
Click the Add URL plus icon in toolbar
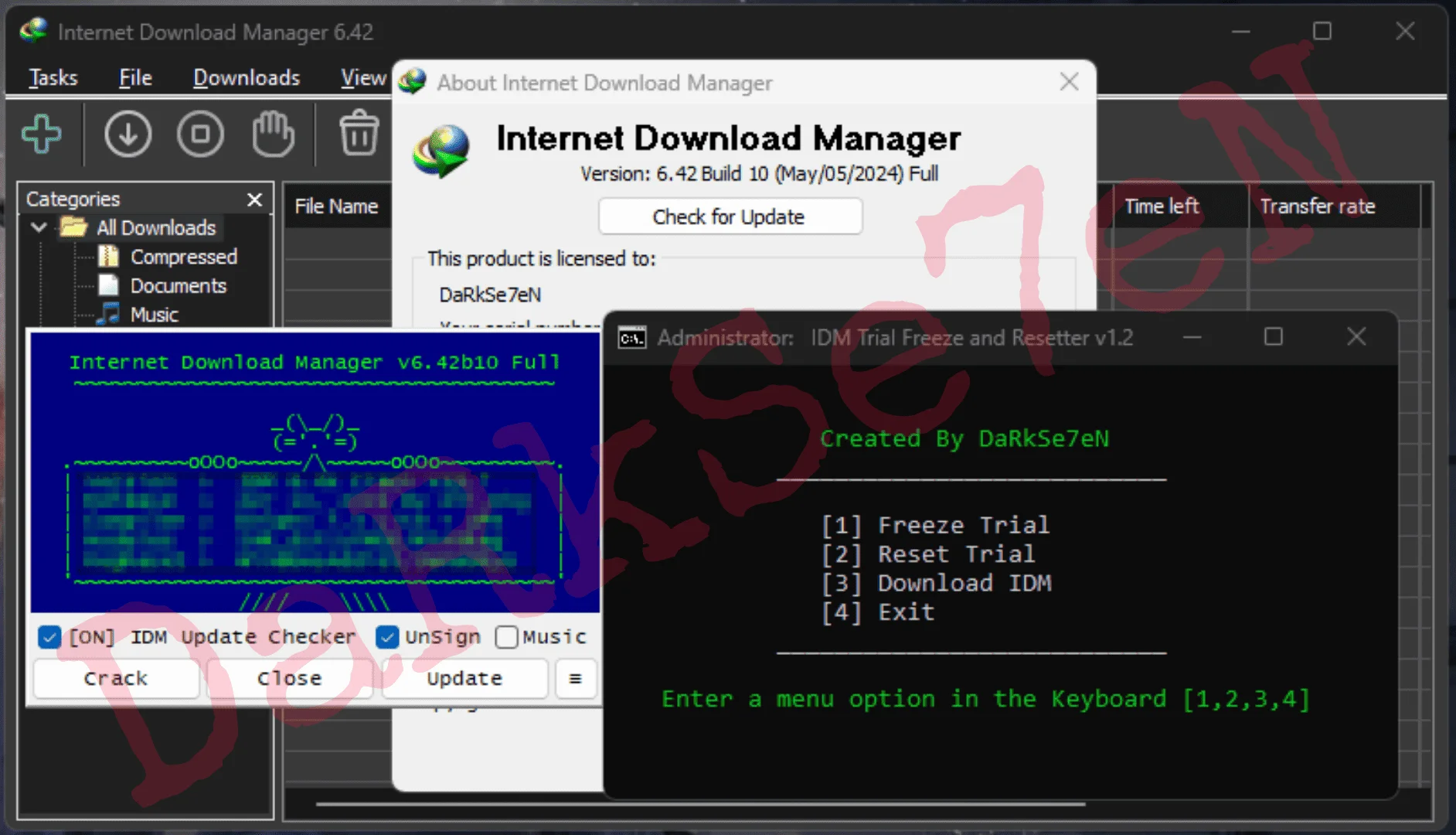point(42,134)
